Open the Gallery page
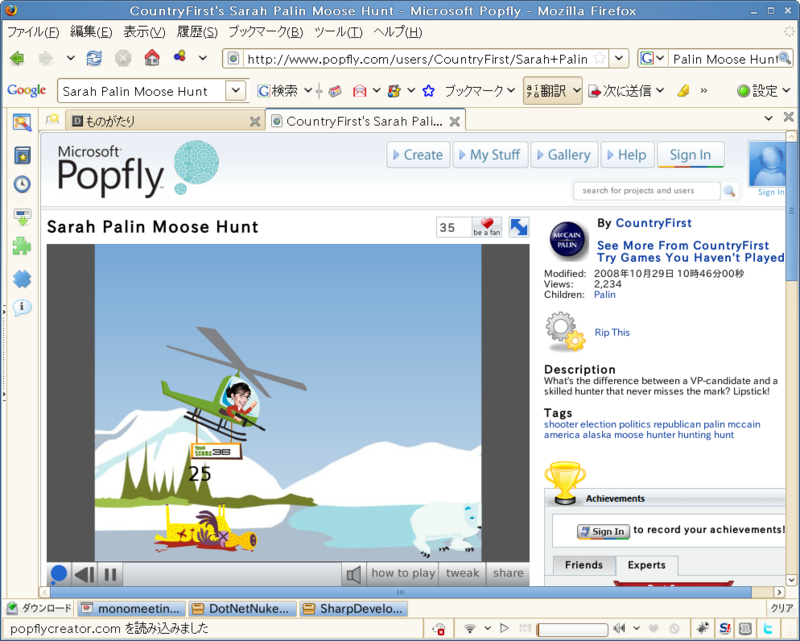The height and width of the screenshot is (641, 800). 564,155
